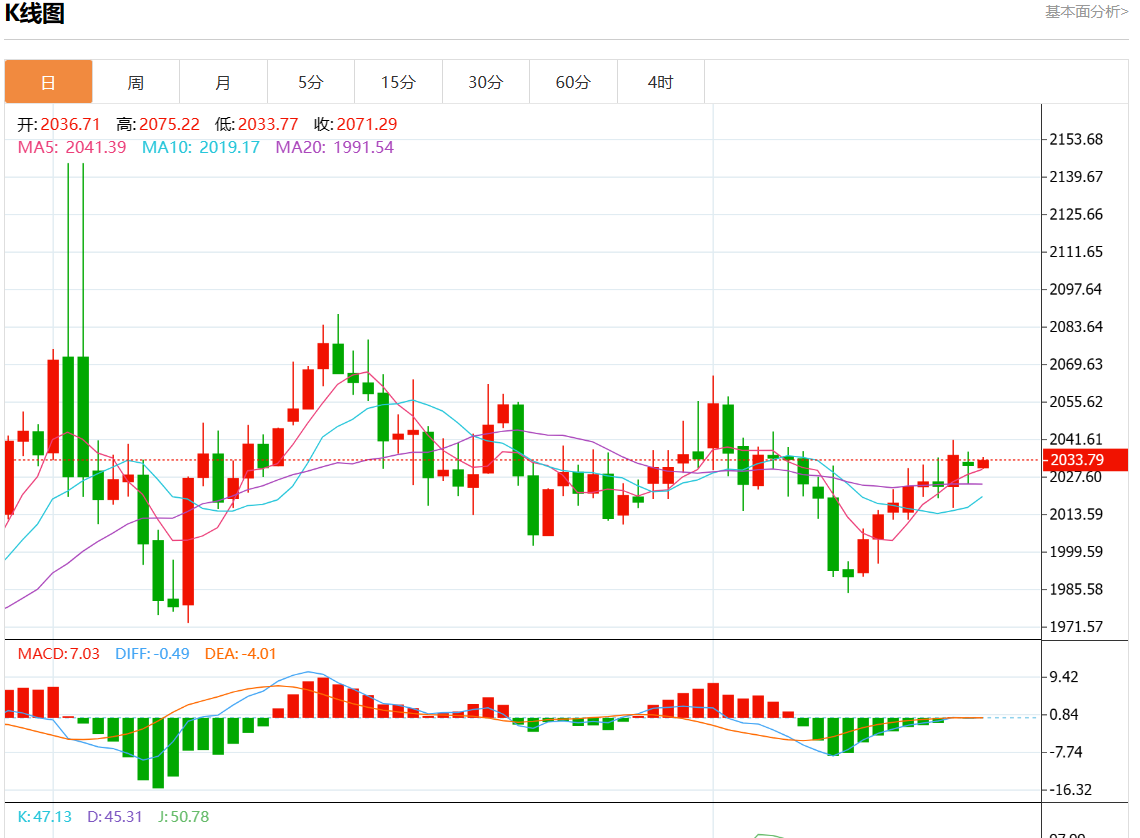Click the MA5: 2041.39 label

(x=72, y=148)
